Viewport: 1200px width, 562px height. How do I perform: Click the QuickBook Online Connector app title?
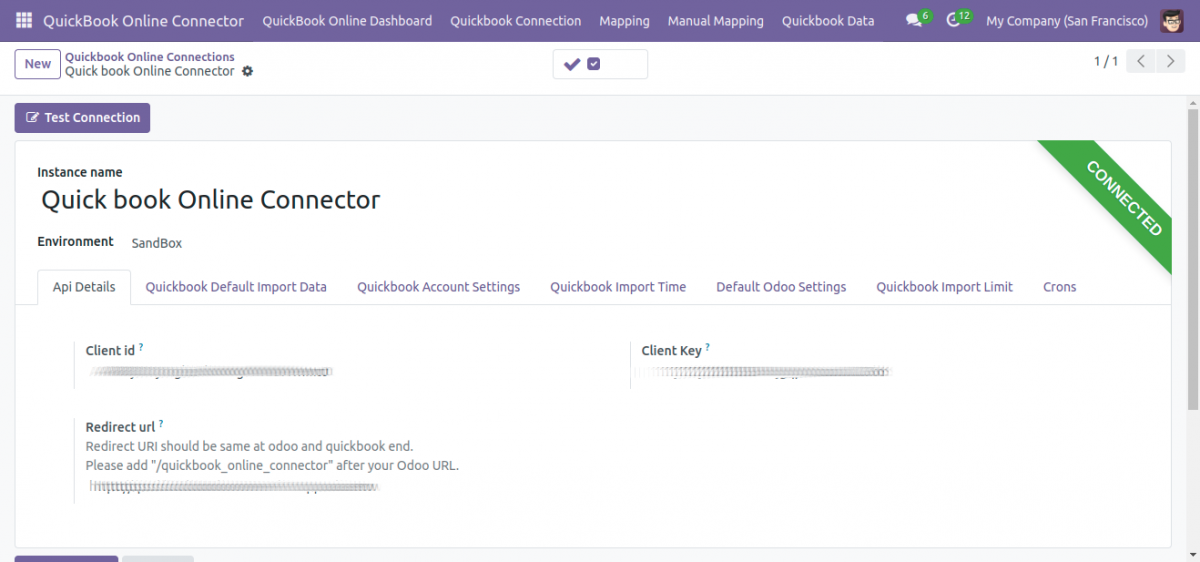pyautogui.click(x=143, y=21)
